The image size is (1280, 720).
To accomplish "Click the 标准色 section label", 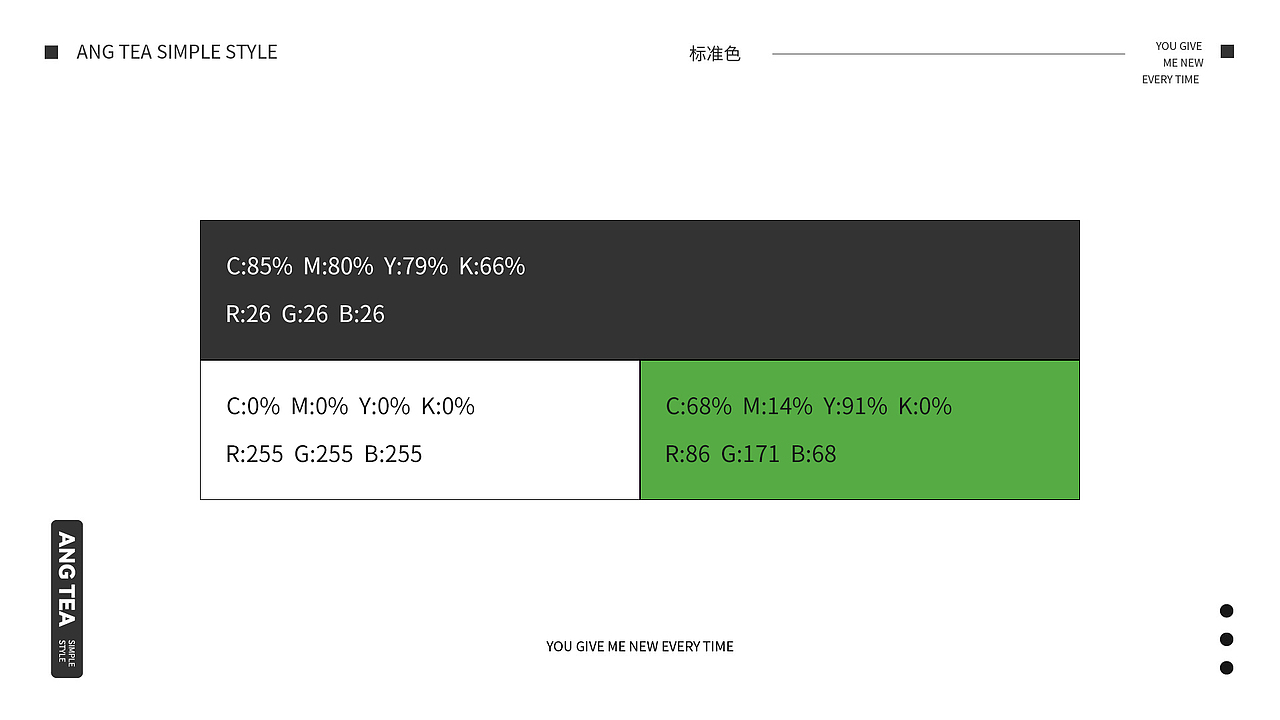I will pyautogui.click(x=714, y=54).
